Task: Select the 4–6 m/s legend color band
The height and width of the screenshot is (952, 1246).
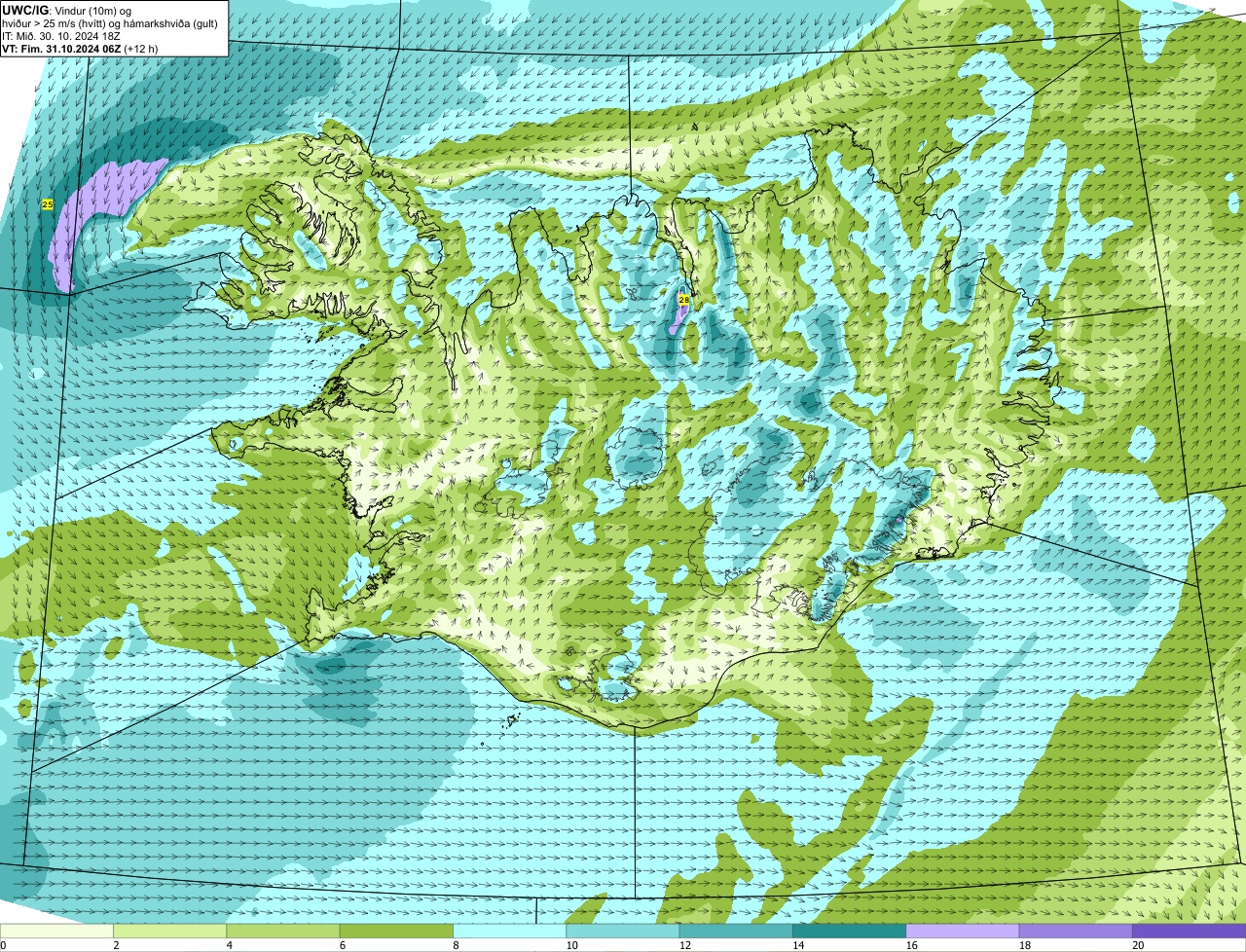Action: pos(283,931)
